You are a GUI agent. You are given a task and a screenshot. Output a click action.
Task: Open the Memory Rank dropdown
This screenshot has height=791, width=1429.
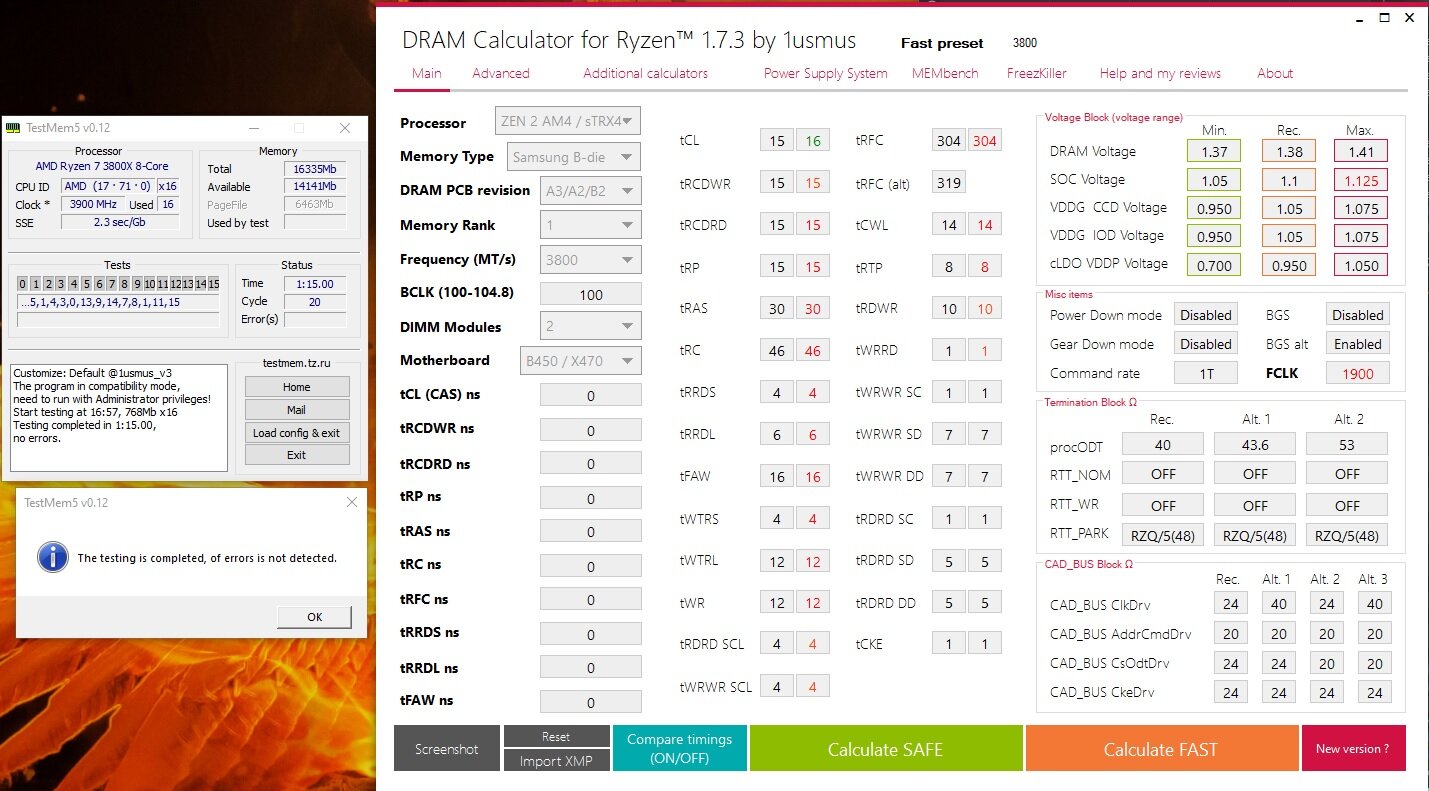pos(590,225)
